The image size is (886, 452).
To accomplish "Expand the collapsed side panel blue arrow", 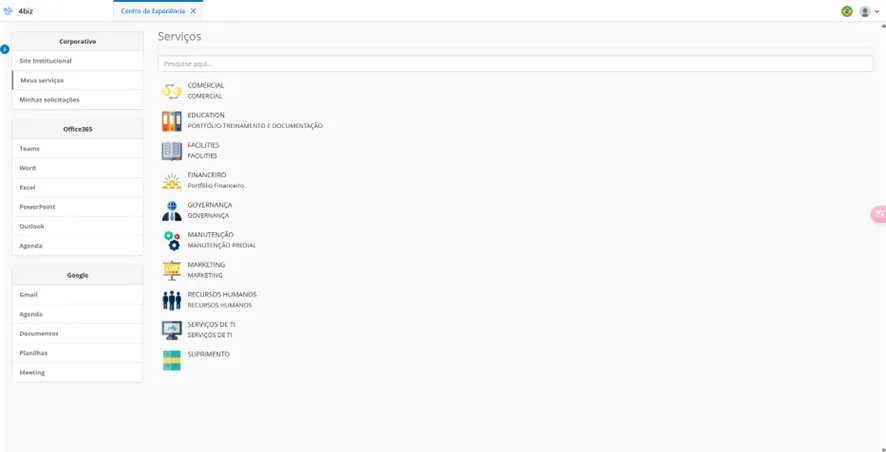I will [x=5, y=49].
